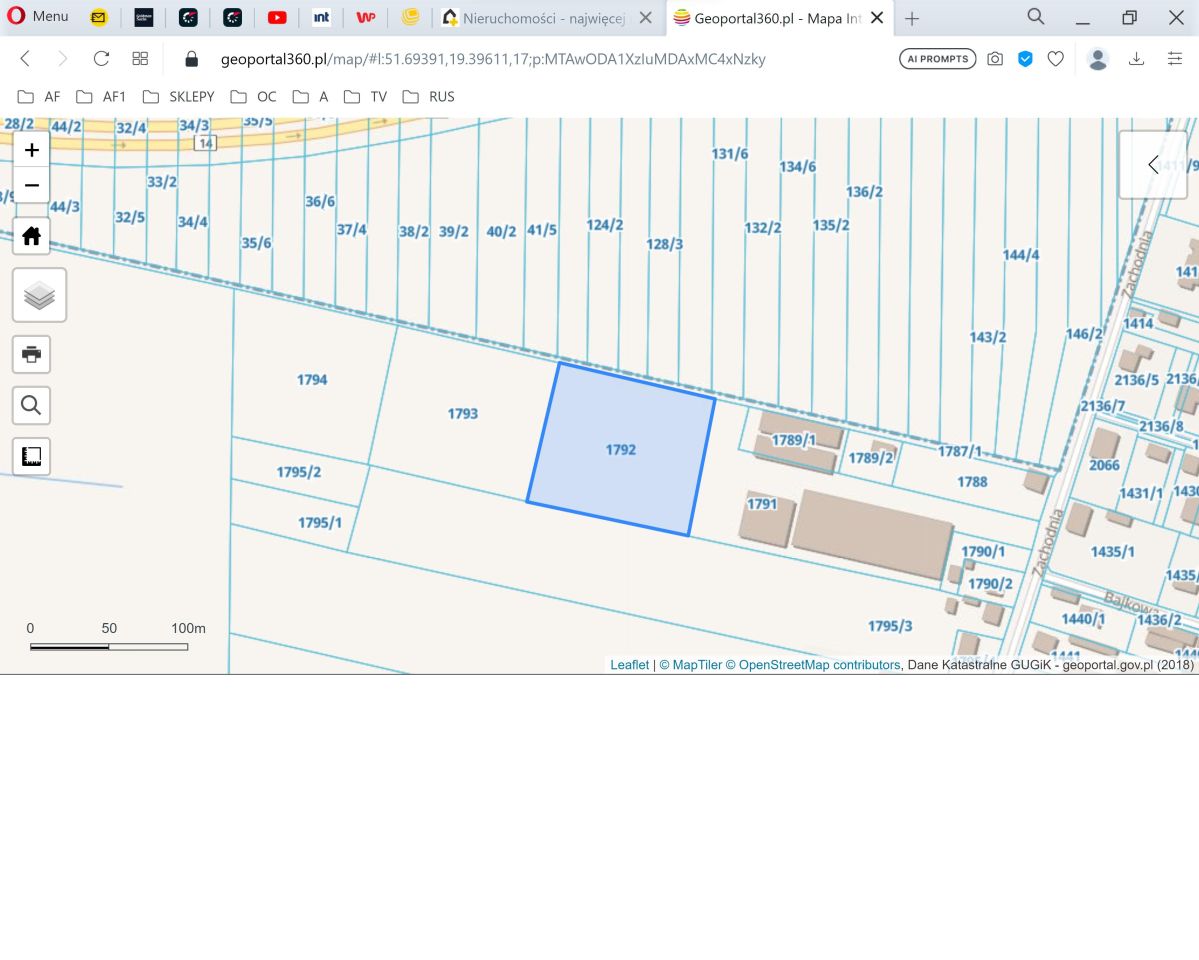Zoom in the map with plus button
This screenshot has width=1199, height=960.
point(32,150)
